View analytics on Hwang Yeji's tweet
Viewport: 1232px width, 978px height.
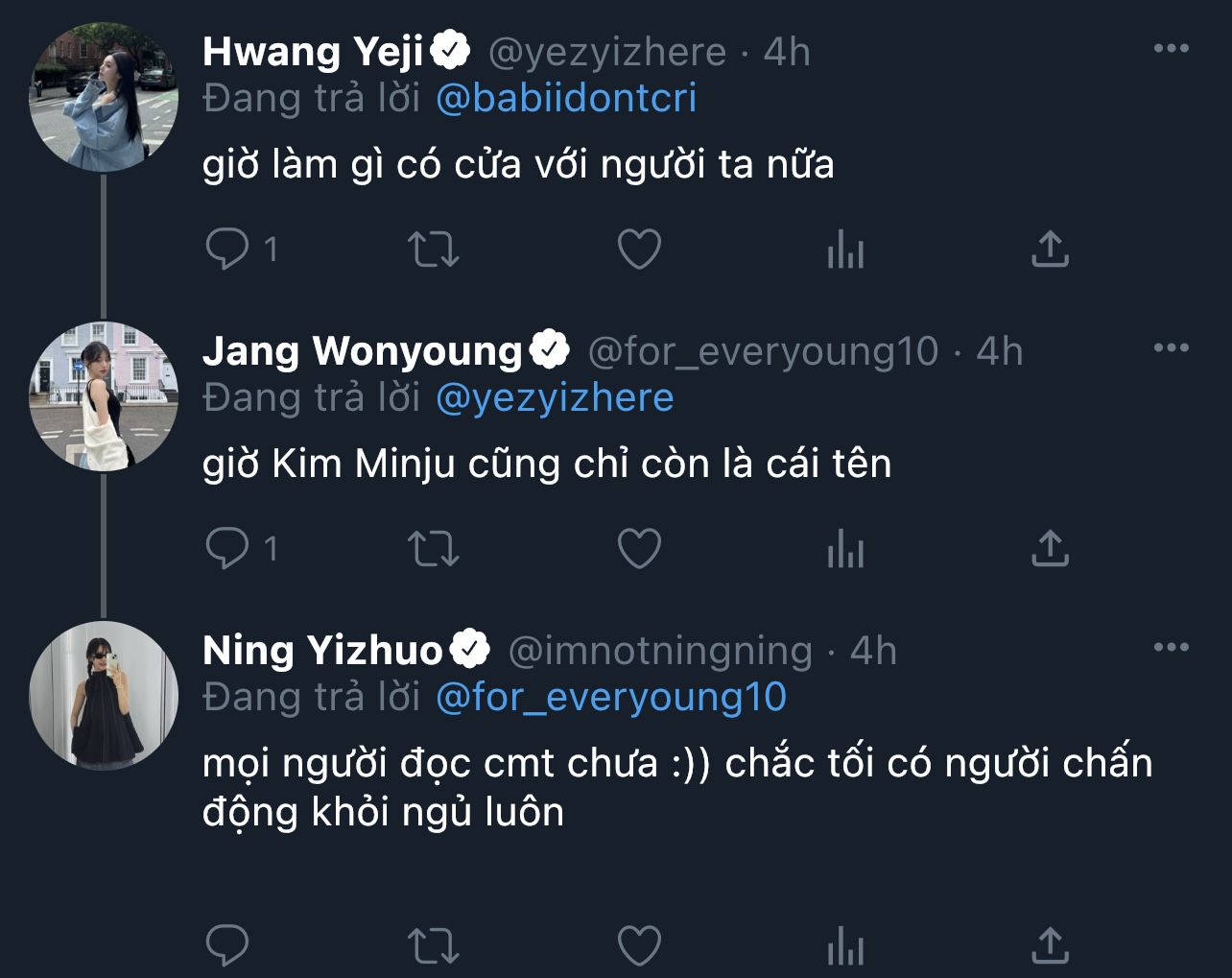(x=845, y=250)
